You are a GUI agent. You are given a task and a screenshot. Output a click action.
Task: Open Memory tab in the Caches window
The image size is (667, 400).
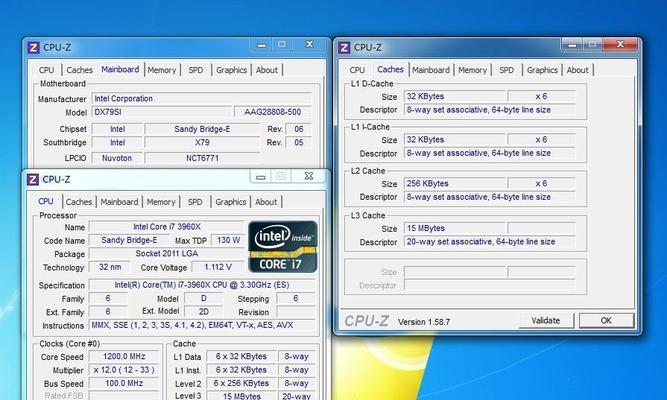tap(473, 70)
